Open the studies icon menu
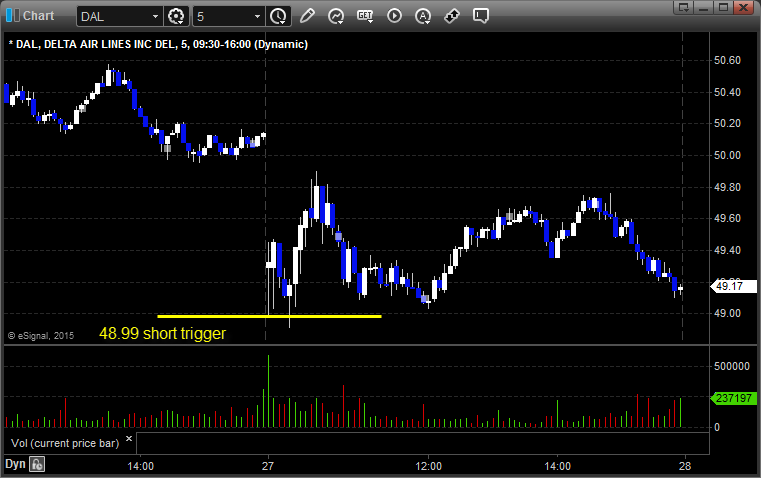This screenshot has width=761, height=478. point(336,16)
